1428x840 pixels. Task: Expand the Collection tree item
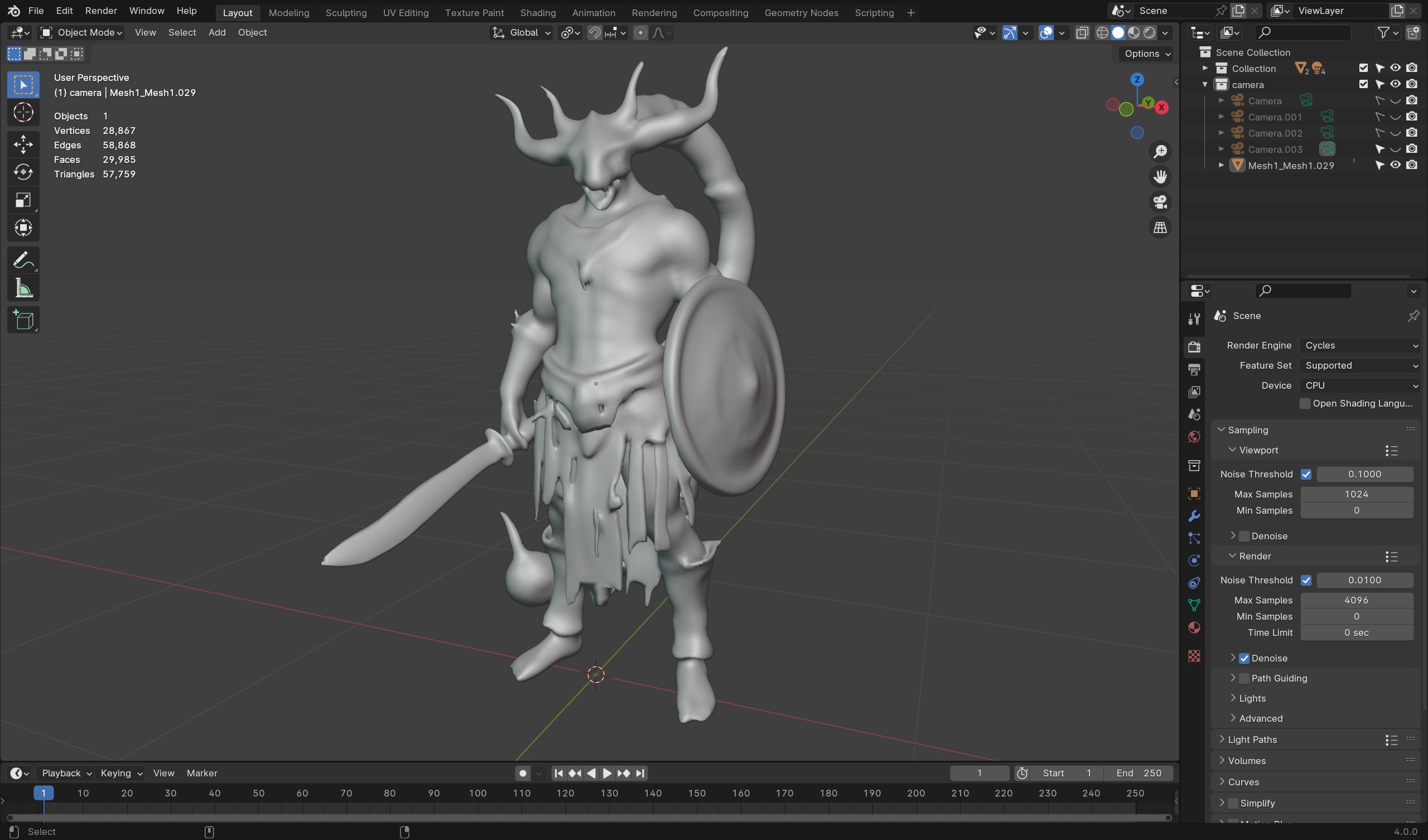pos(1205,68)
